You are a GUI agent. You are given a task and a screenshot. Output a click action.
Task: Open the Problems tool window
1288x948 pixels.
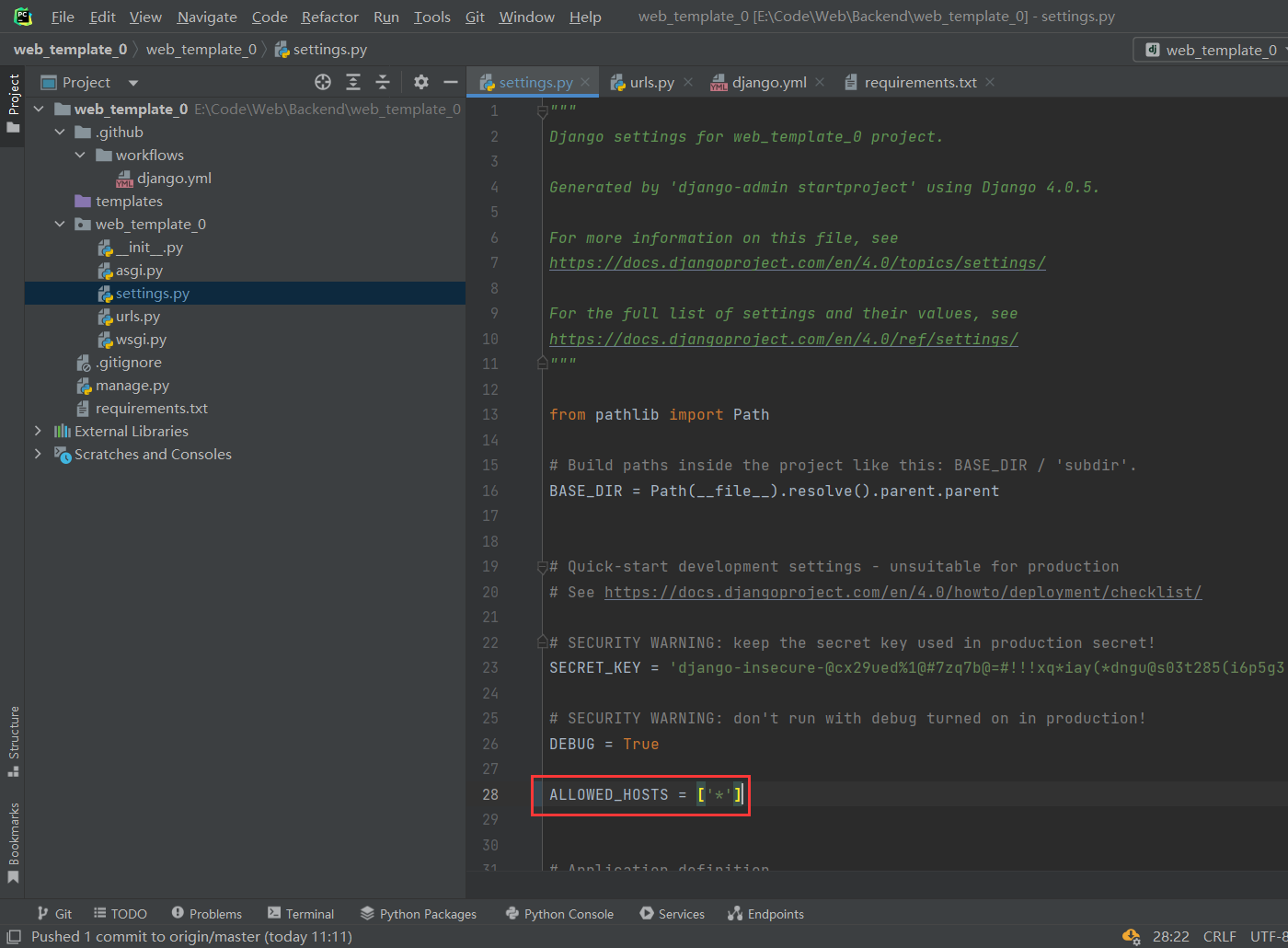[207, 914]
